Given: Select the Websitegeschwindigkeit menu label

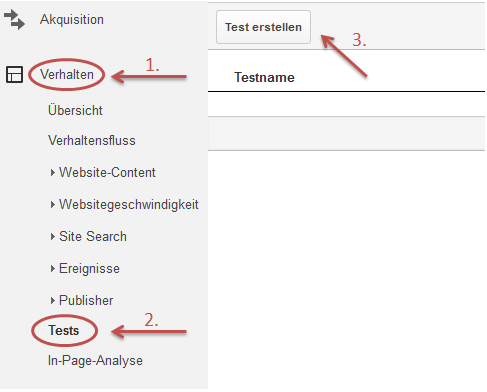Looking at the screenshot, I should coord(129,205).
